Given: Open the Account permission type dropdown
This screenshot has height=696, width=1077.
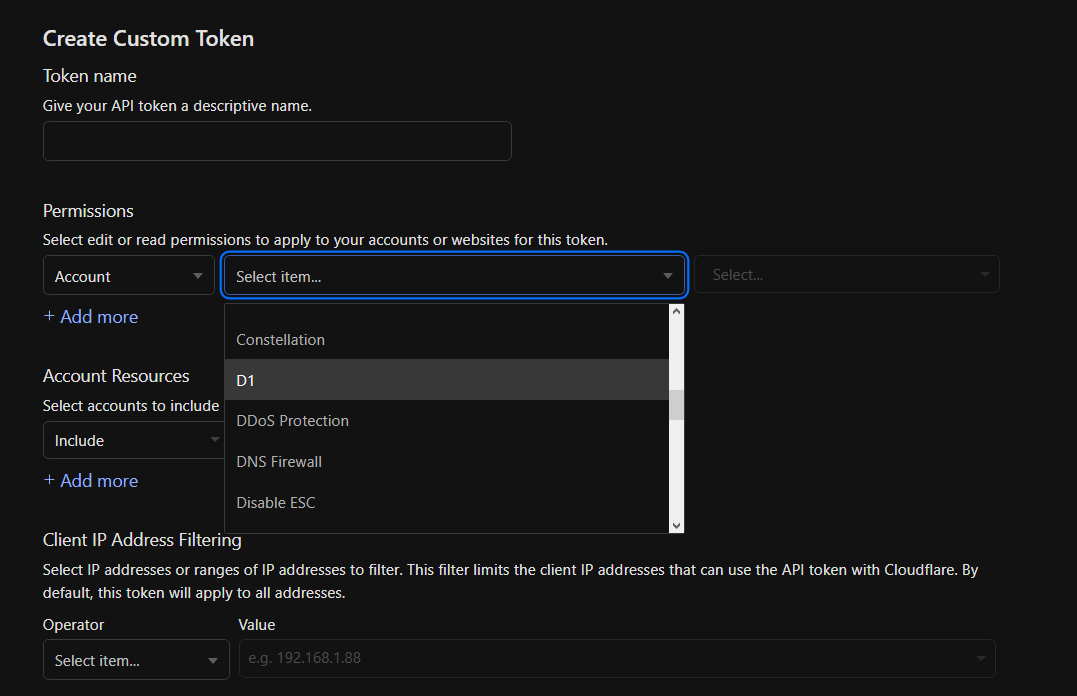Looking at the screenshot, I should tap(128, 276).
